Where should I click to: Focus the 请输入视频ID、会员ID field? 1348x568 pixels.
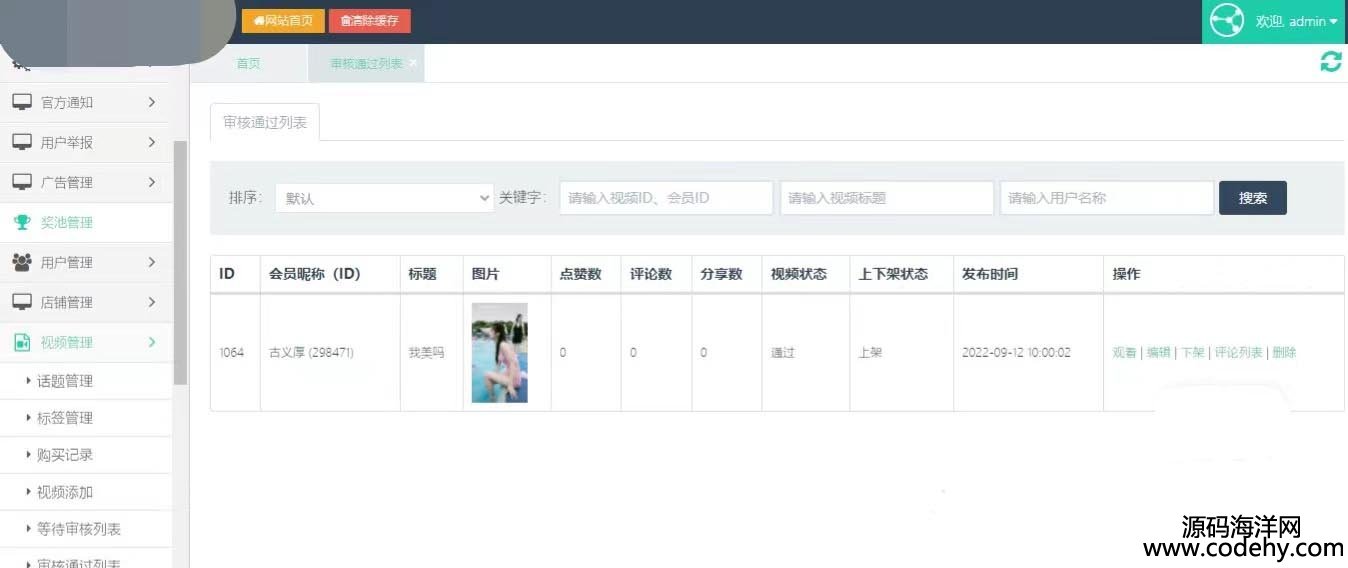[666, 198]
